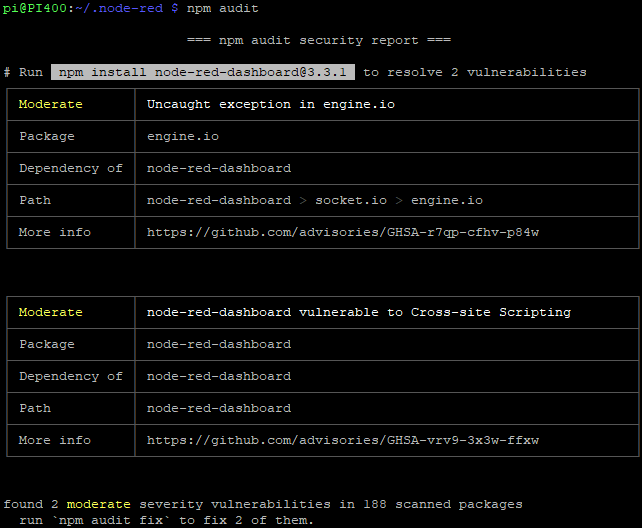
Task: Click 'Moderate' severity in engine.io table
Action: (x=50, y=104)
